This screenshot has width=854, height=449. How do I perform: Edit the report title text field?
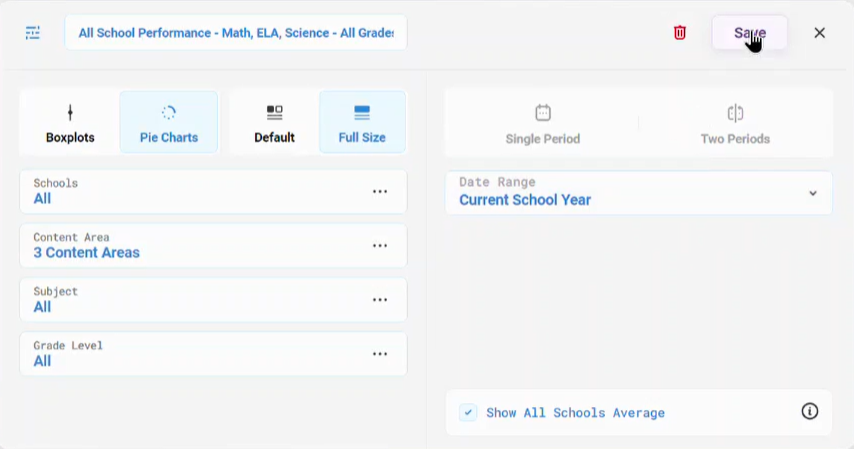click(236, 33)
